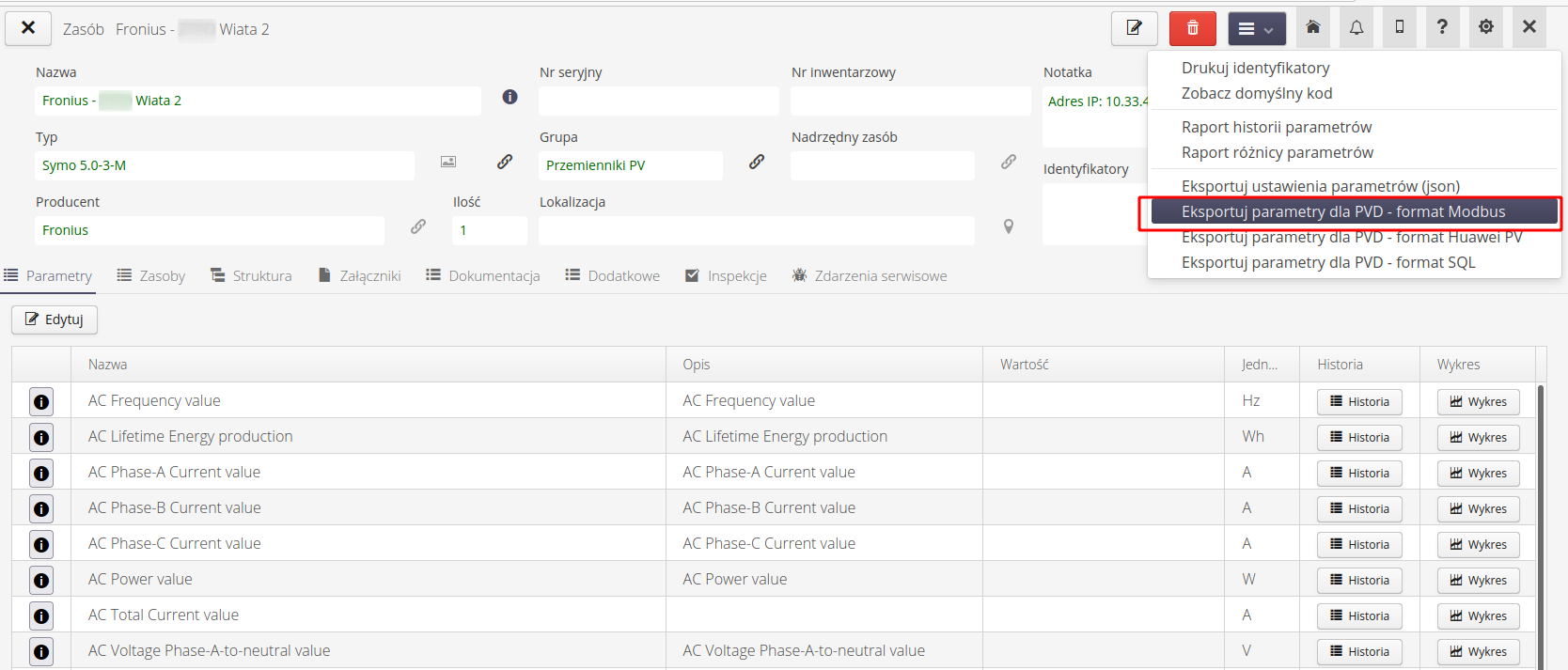The height and width of the screenshot is (670, 1568).
Task: Open help question mark icon
Action: click(1442, 28)
